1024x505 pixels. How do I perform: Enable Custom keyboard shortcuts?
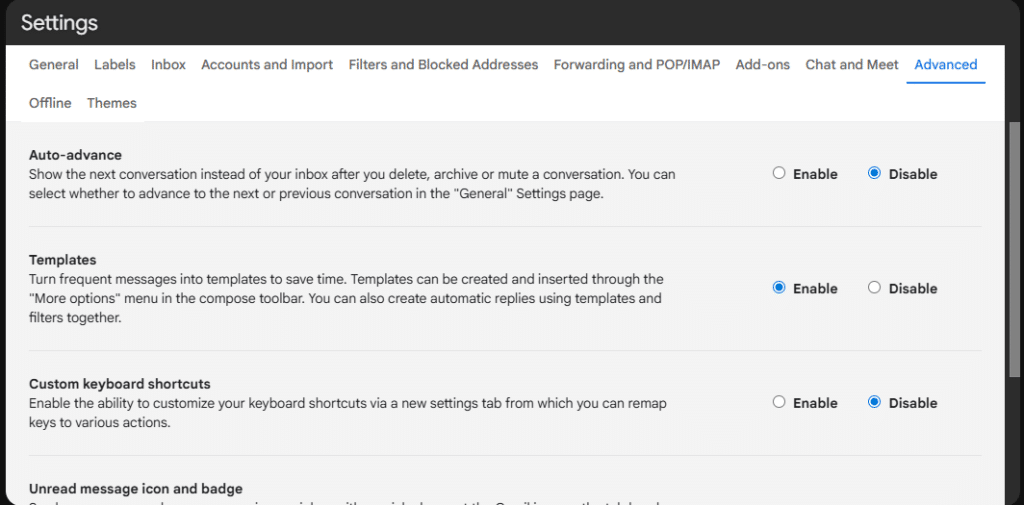[x=779, y=403]
